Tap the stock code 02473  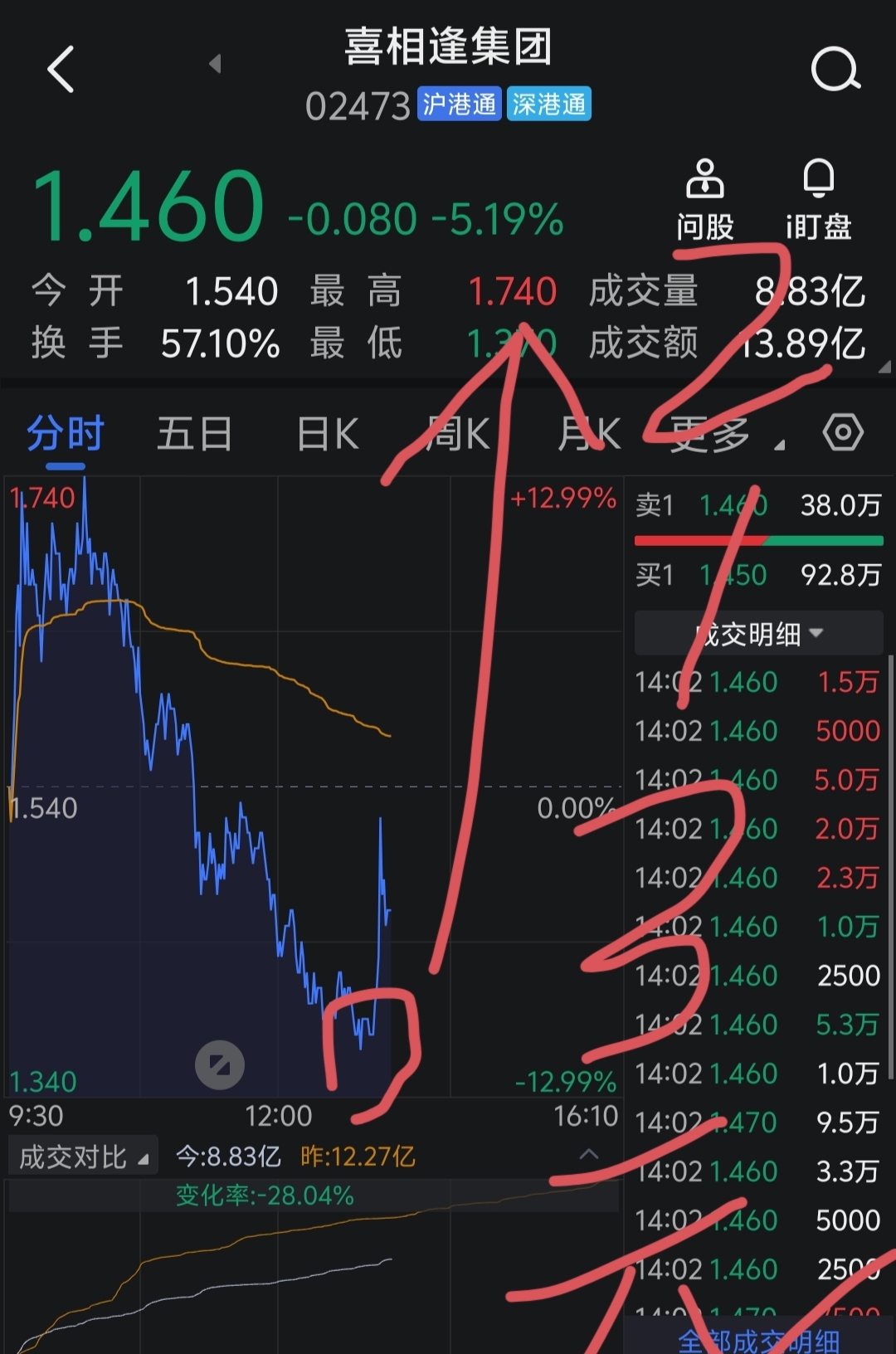coord(358,106)
